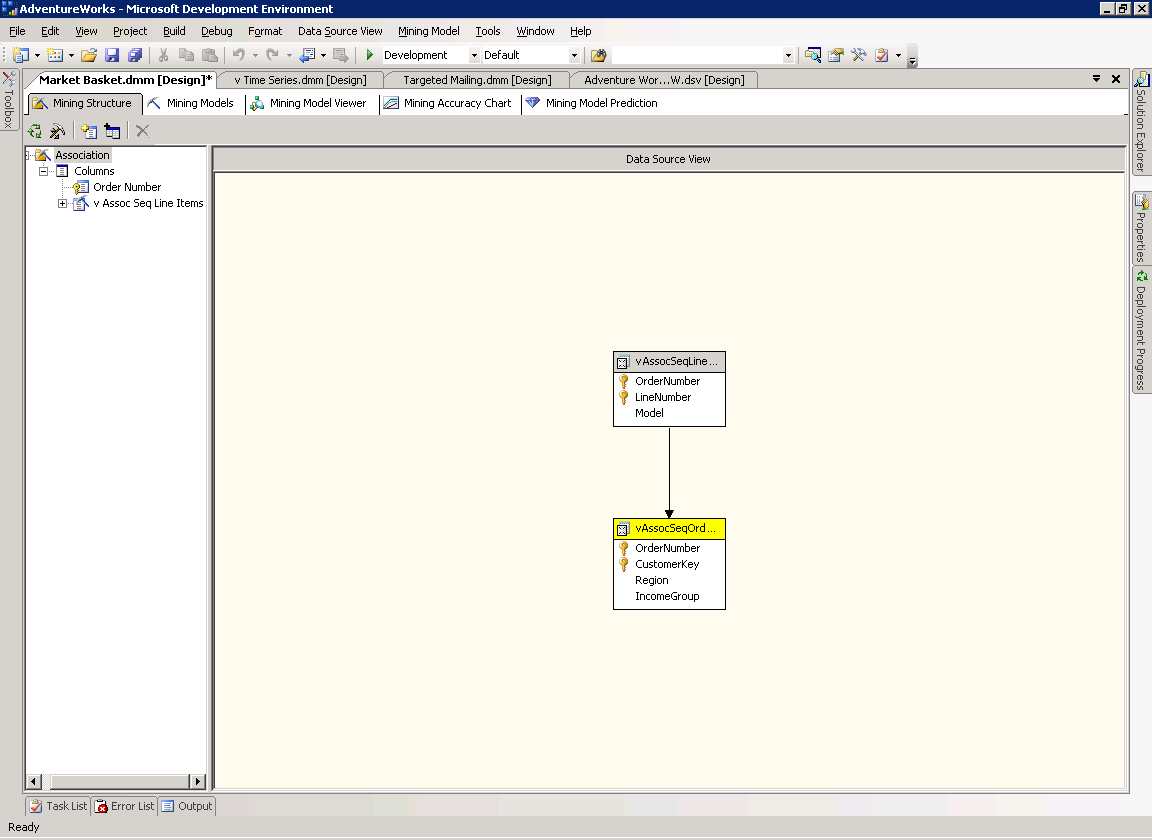This screenshot has height=840, width=1152.
Task: Click the Redo toolbar arrow
Action: tap(273, 55)
